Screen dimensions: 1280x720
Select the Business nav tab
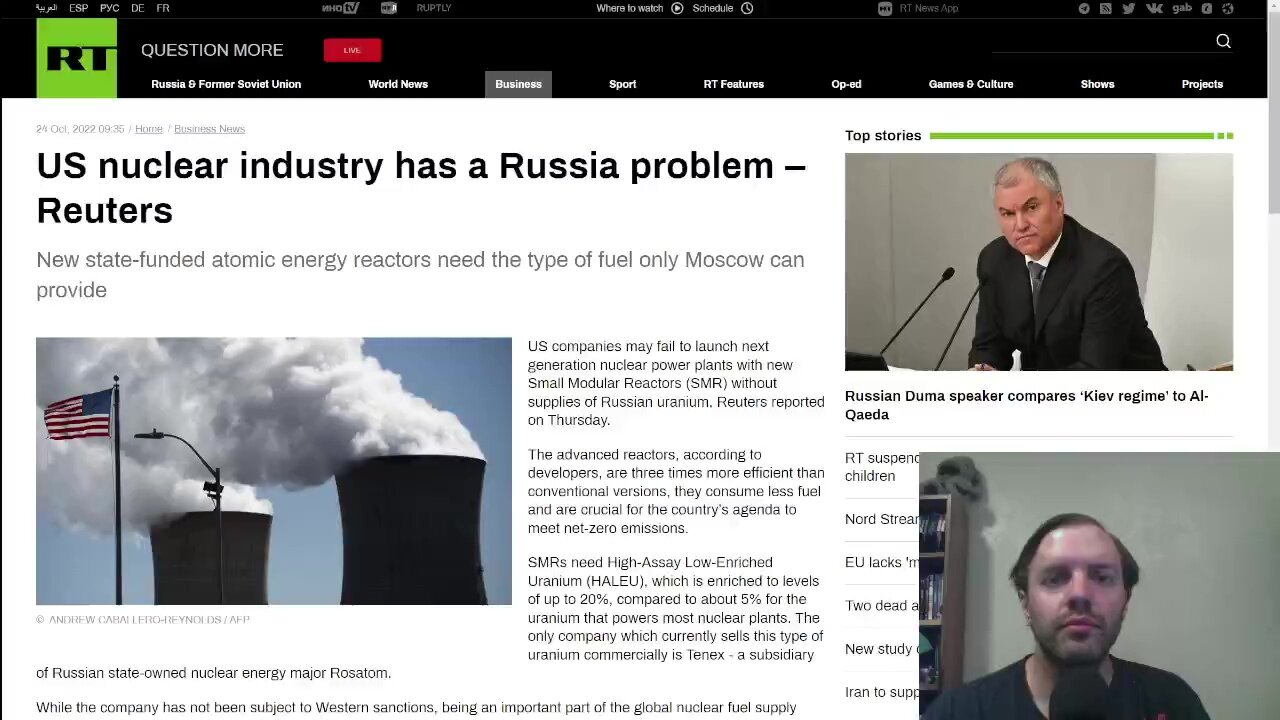[518, 84]
